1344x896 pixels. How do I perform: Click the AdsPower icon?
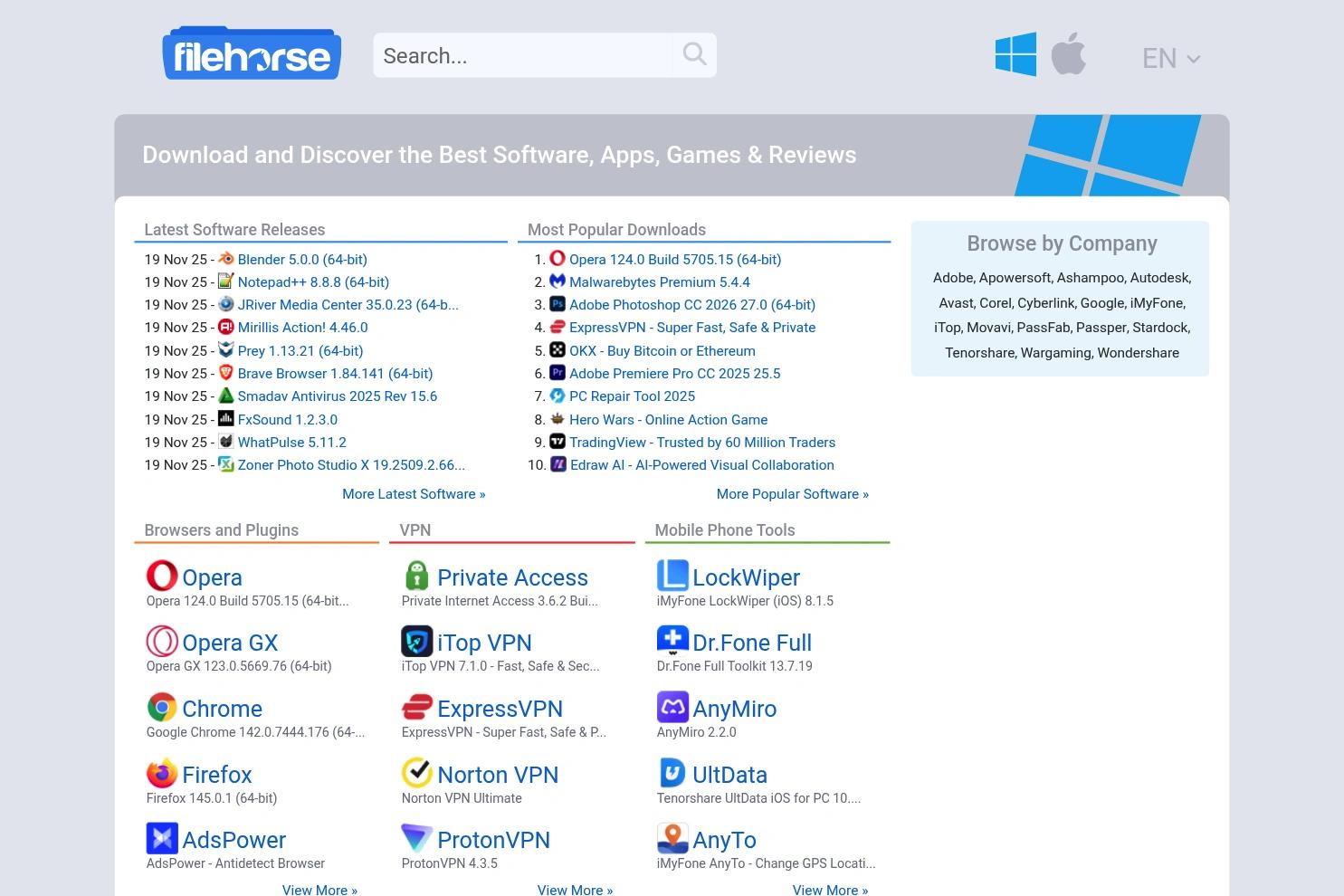coord(162,838)
